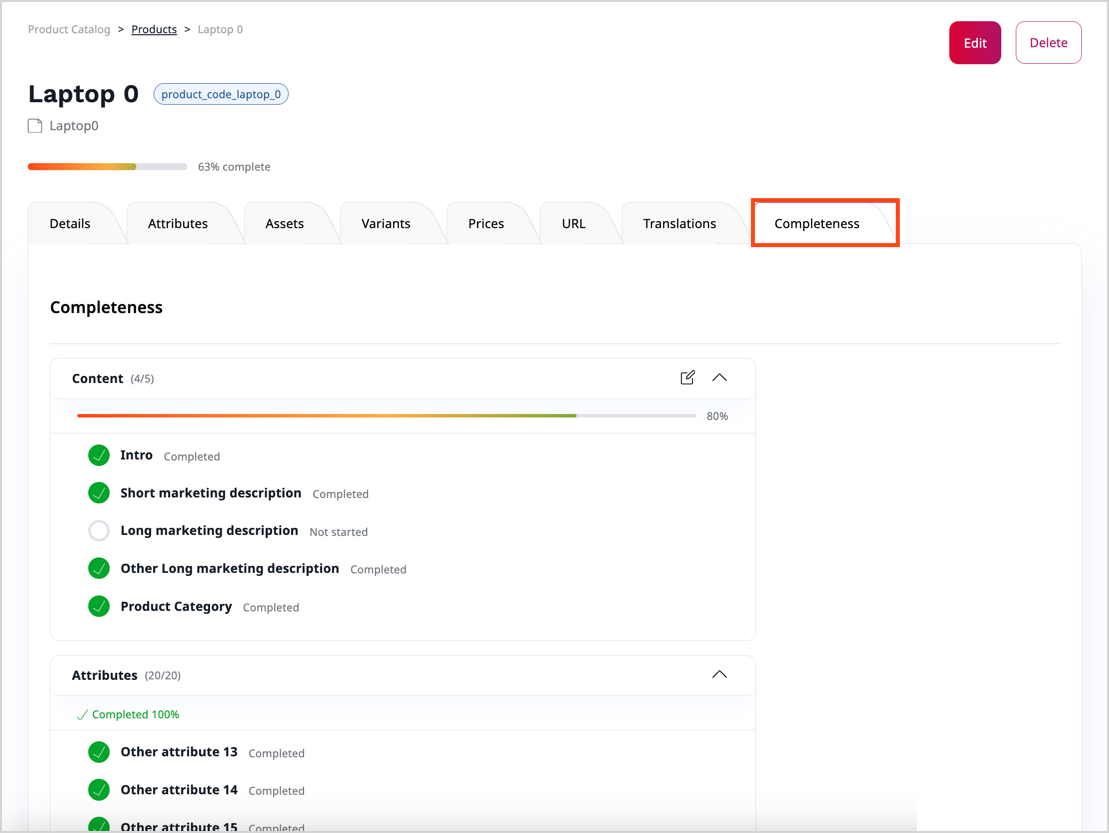This screenshot has width=1109, height=833.
Task: Click the green check next to Other attribute 13
Action: [98, 752]
